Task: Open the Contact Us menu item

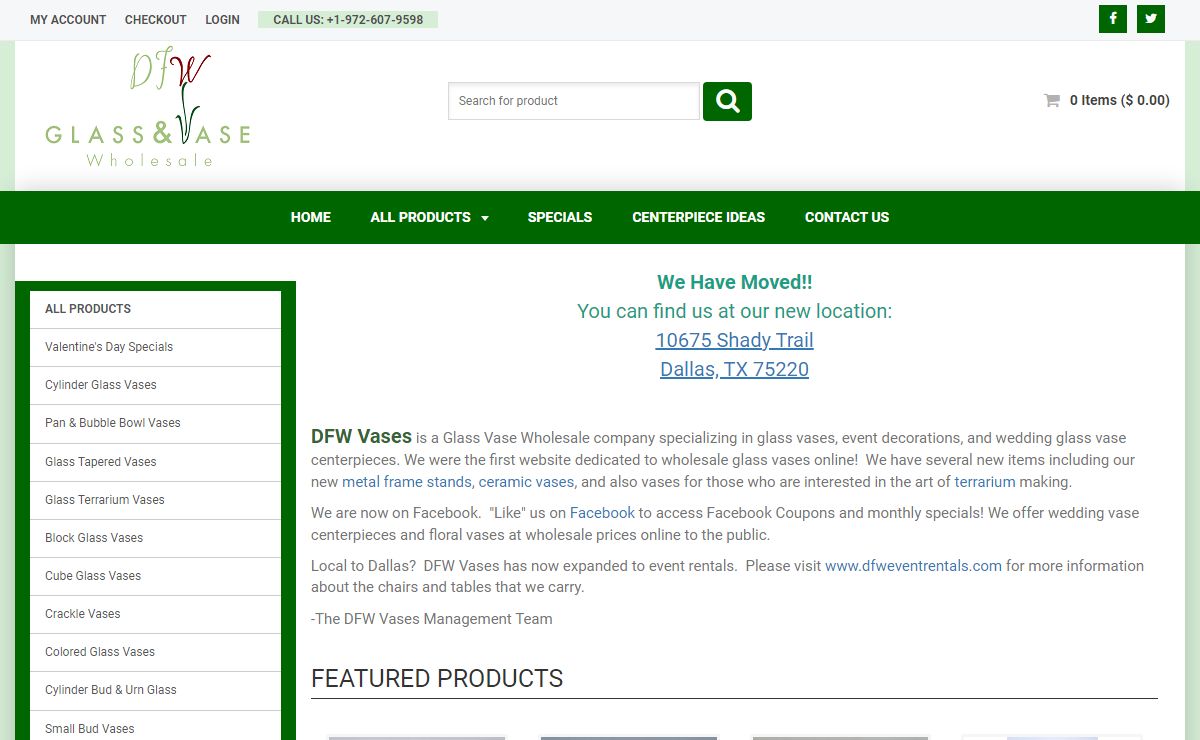Action: [847, 217]
